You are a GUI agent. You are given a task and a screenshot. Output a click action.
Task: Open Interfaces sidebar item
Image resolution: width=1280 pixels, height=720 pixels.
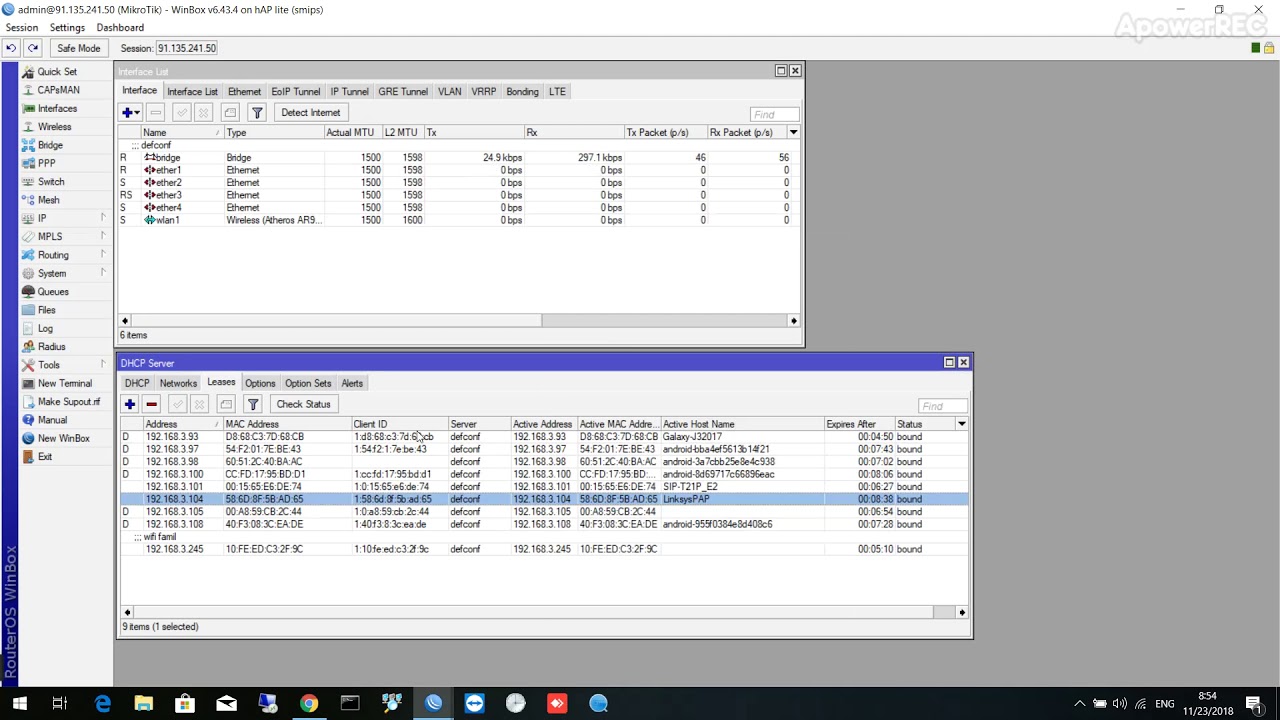click(57, 108)
